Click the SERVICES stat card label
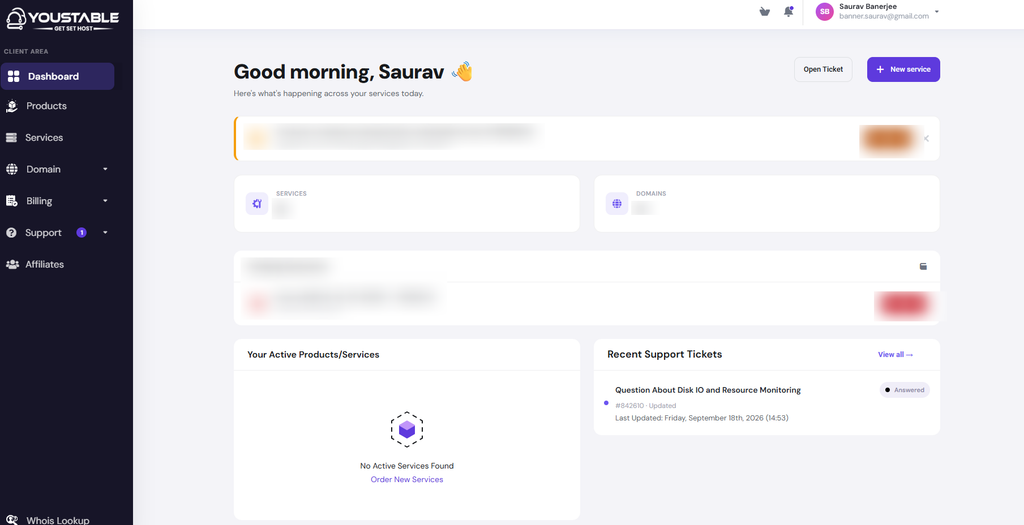The height and width of the screenshot is (525, 1024). coord(291,193)
